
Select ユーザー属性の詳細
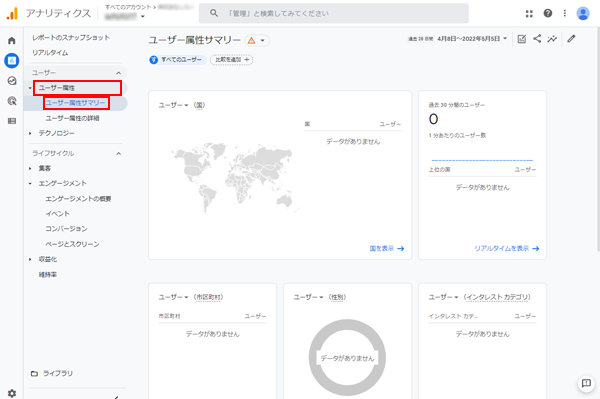72,118
